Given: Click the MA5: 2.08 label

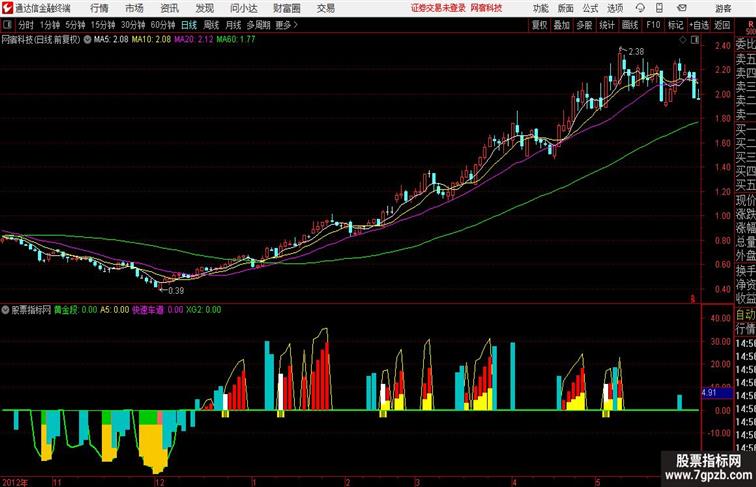Looking at the screenshot, I should (x=111, y=40).
